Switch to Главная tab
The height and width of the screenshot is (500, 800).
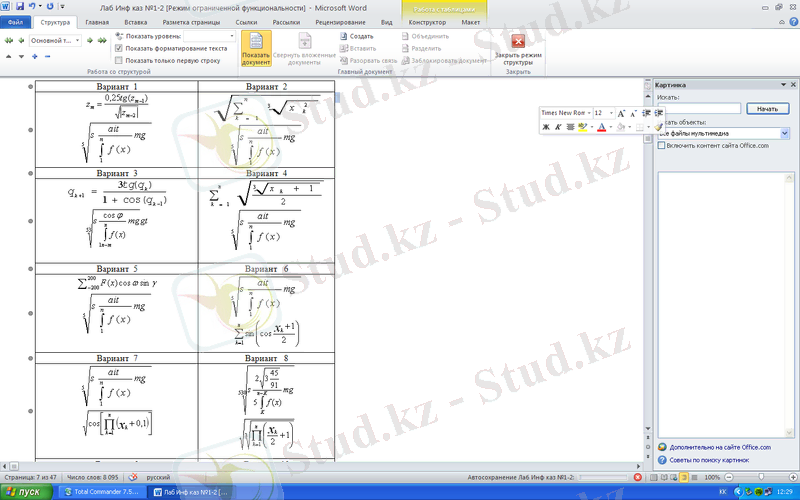click(x=97, y=22)
